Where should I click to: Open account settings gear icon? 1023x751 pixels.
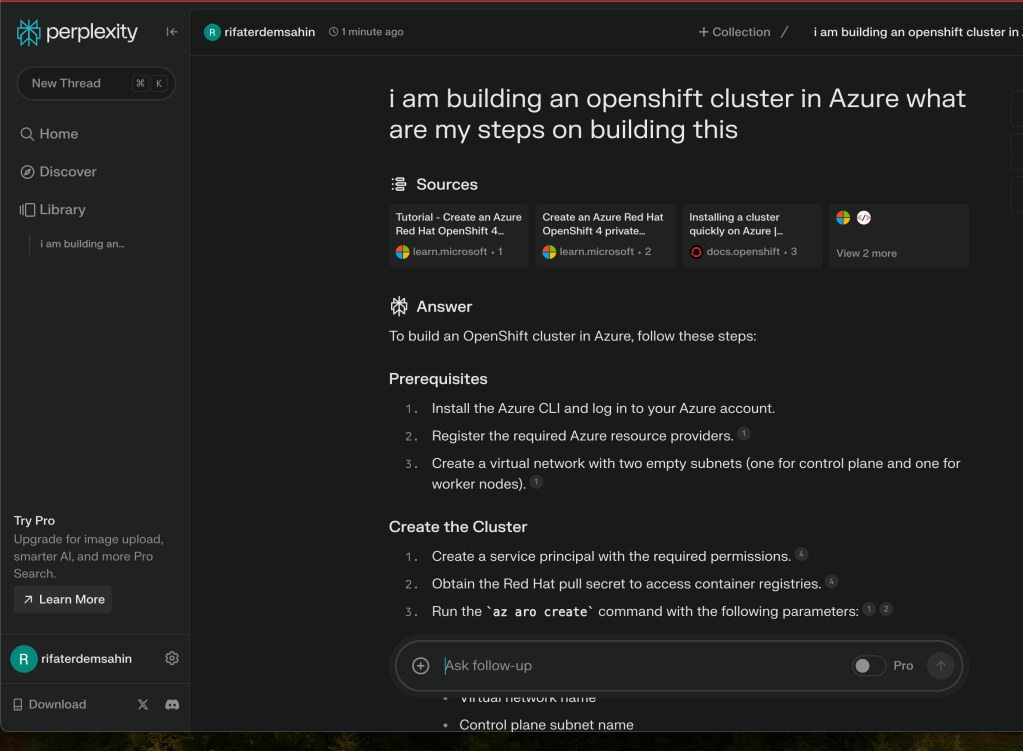172,658
